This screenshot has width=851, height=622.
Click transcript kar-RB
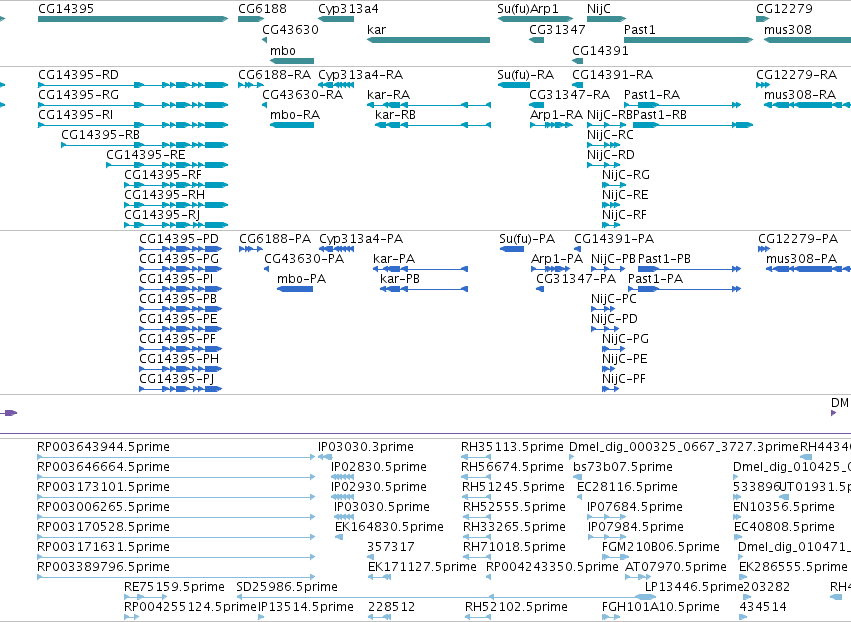pos(395,115)
